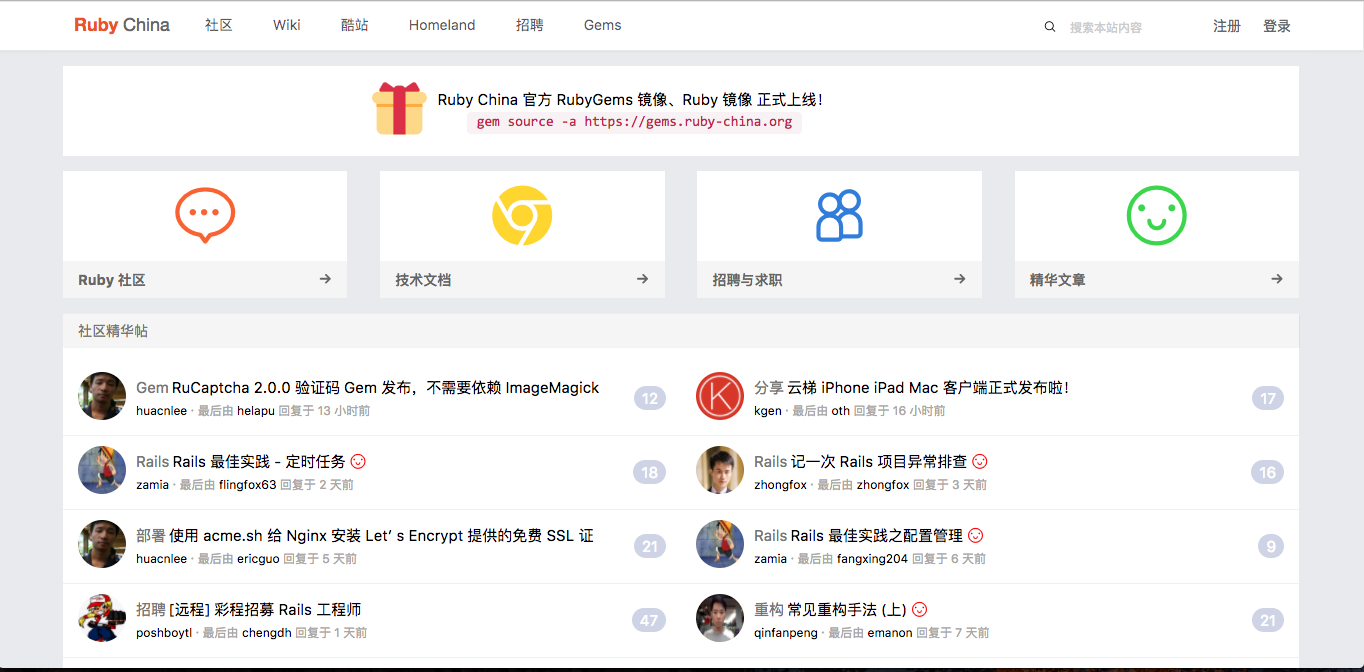Click qinfanpeng's avatar image

720,618
